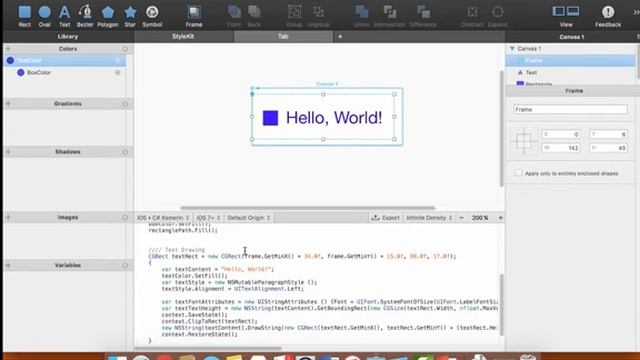Image resolution: width=640 pixels, height=360 pixels.
Task: Toggle the Images section circle button
Action: [125, 218]
